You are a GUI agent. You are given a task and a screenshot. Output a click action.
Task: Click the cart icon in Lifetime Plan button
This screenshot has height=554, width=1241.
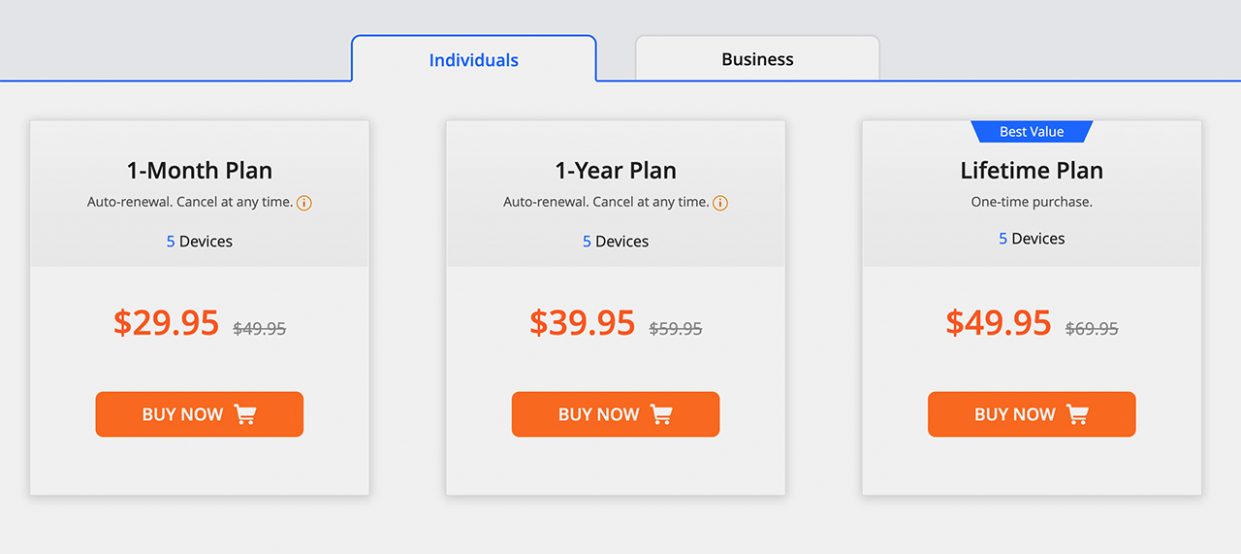coord(1077,414)
